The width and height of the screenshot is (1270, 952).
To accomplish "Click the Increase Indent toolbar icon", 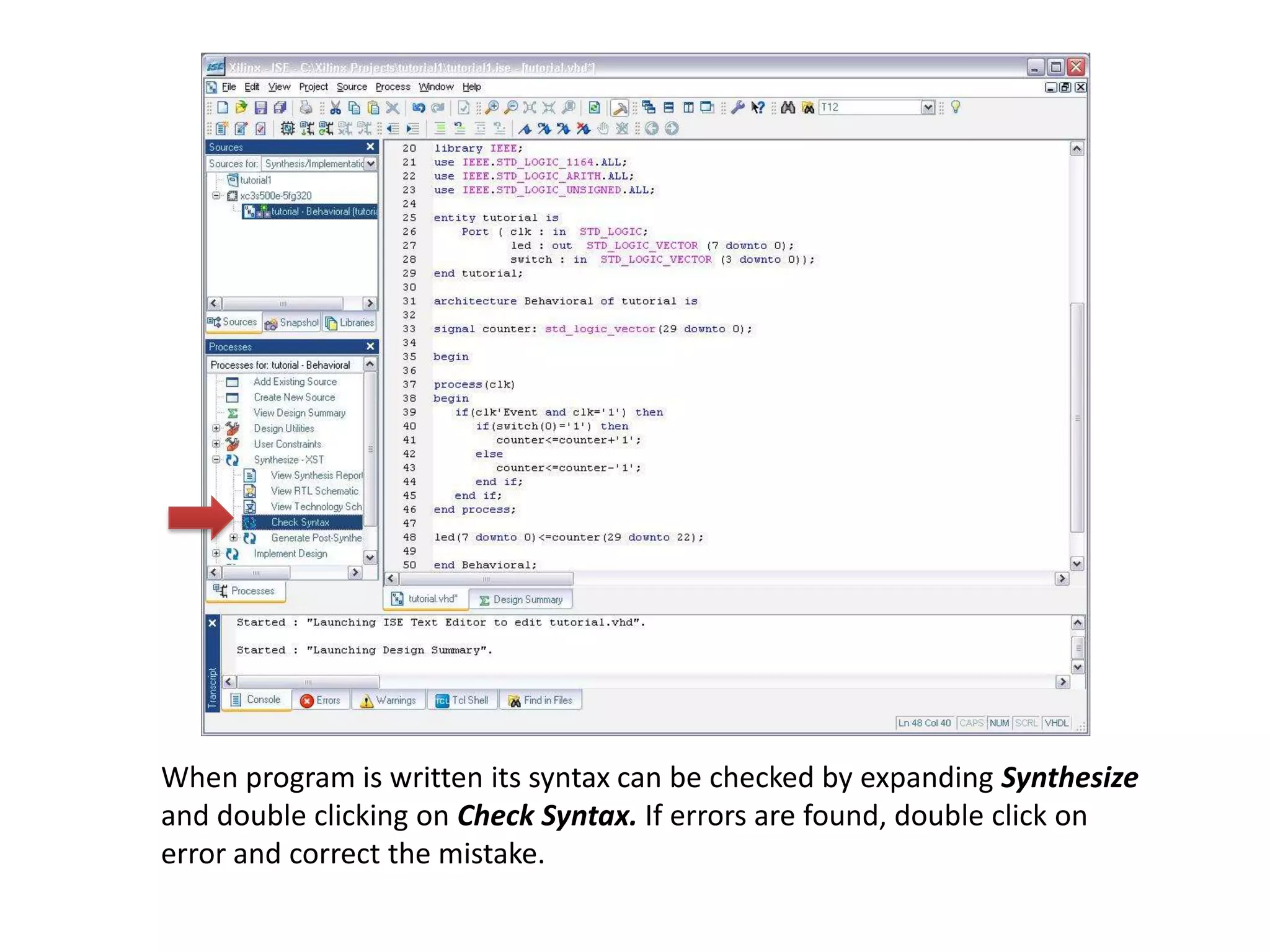I will coord(413,129).
